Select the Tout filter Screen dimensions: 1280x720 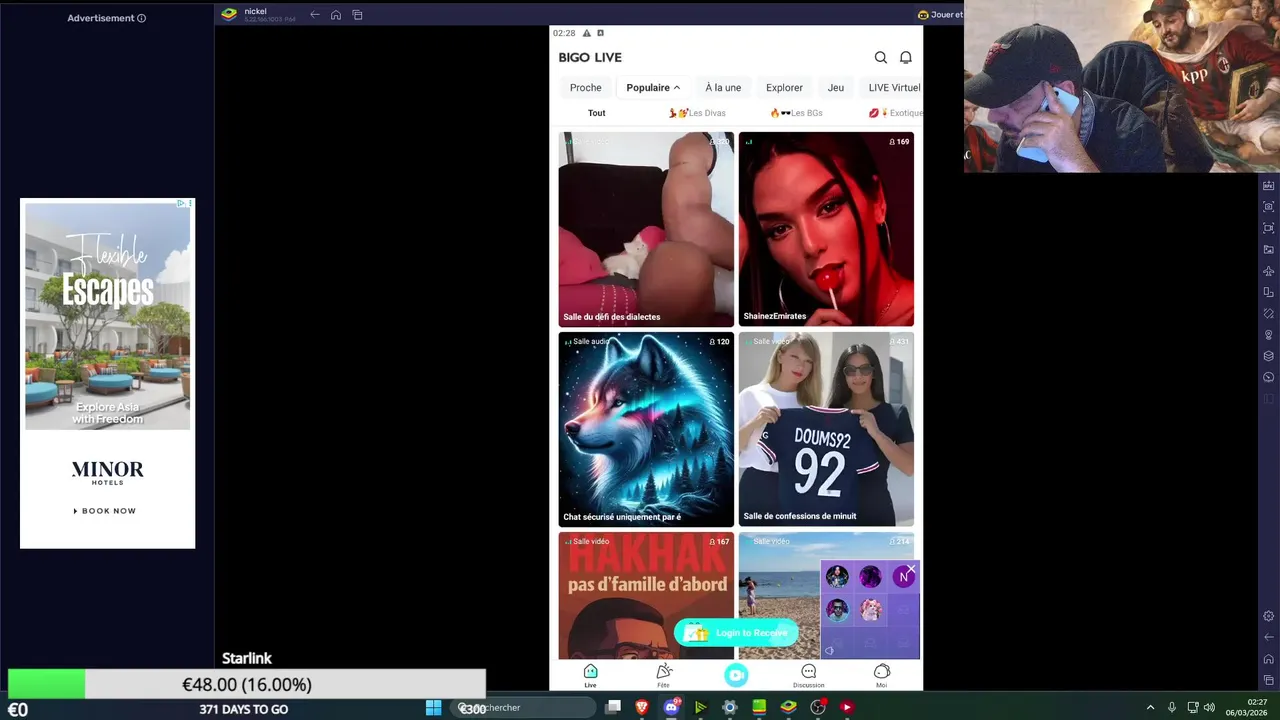click(x=597, y=113)
